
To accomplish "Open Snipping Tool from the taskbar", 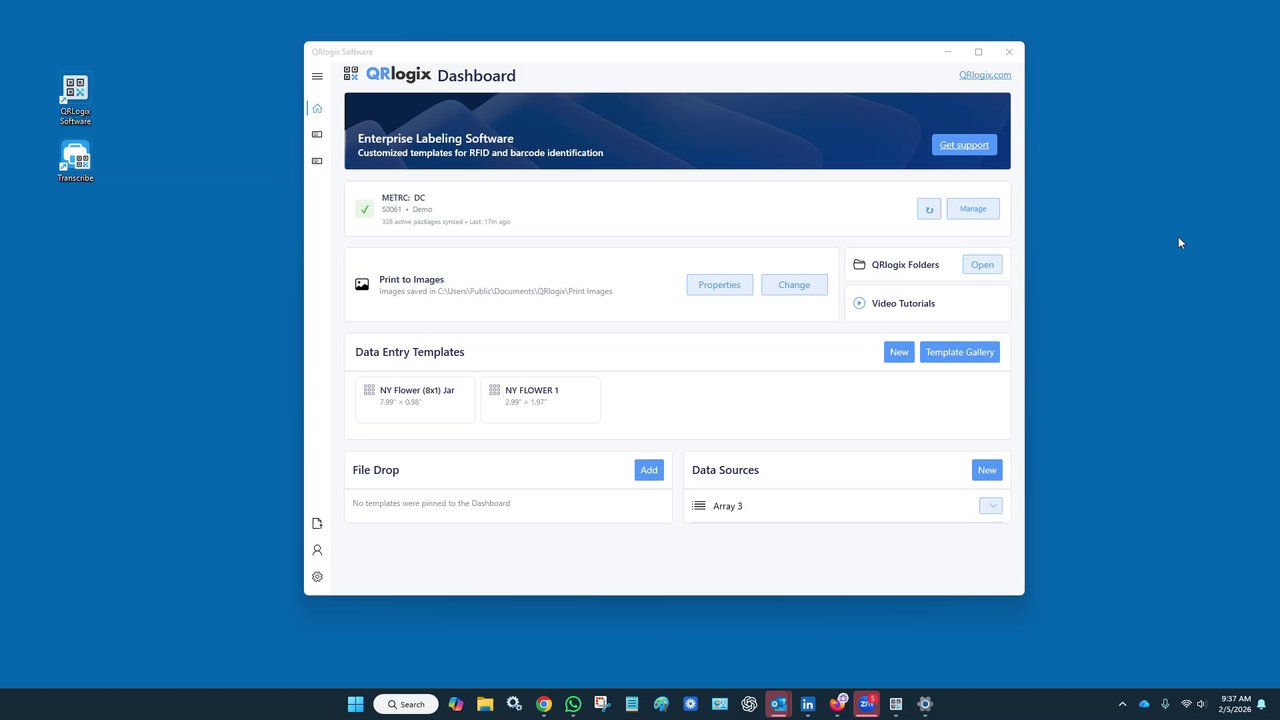I will (602, 704).
